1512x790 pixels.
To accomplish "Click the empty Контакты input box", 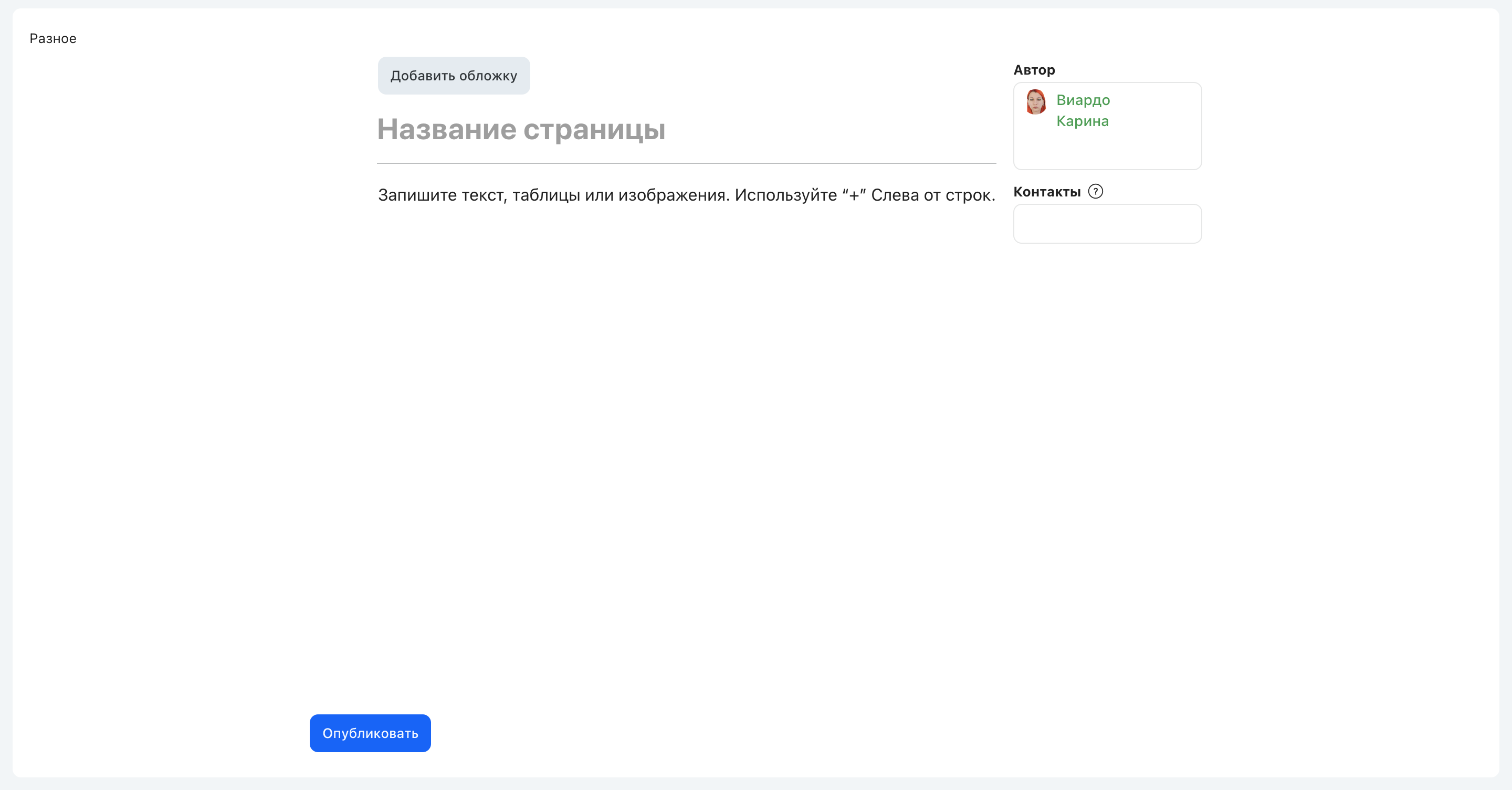I will tap(1107, 224).
